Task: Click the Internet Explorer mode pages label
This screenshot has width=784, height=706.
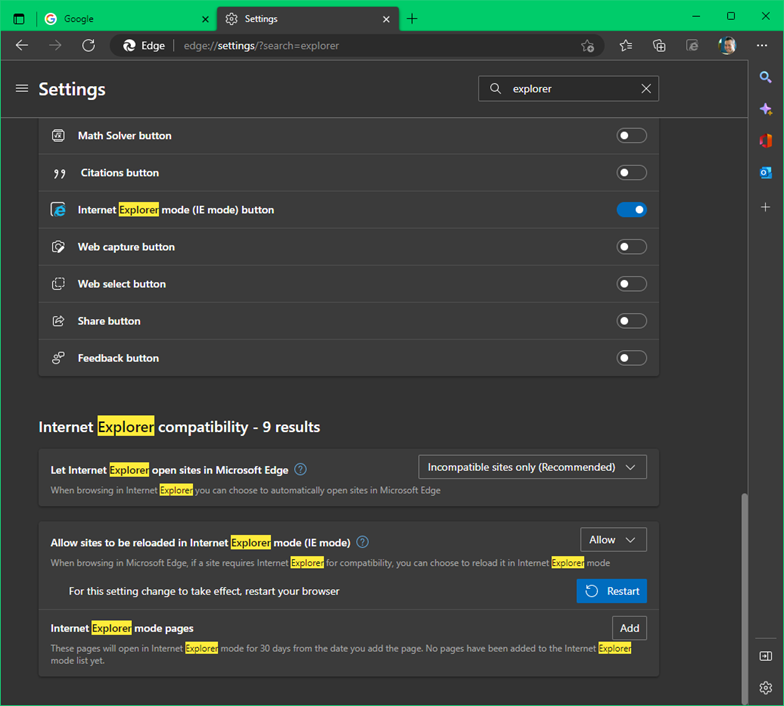Action: (122, 628)
